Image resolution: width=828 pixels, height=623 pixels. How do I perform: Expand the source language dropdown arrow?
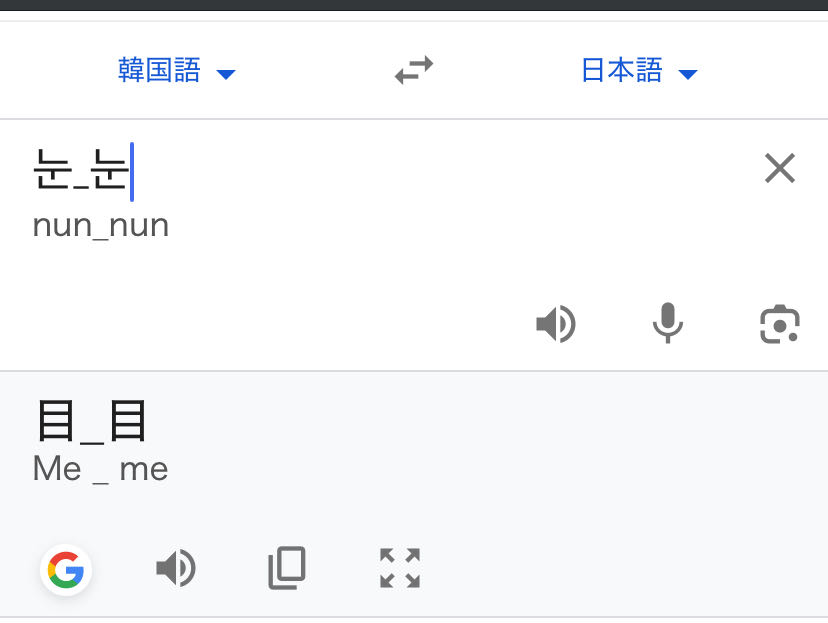pyautogui.click(x=226, y=74)
